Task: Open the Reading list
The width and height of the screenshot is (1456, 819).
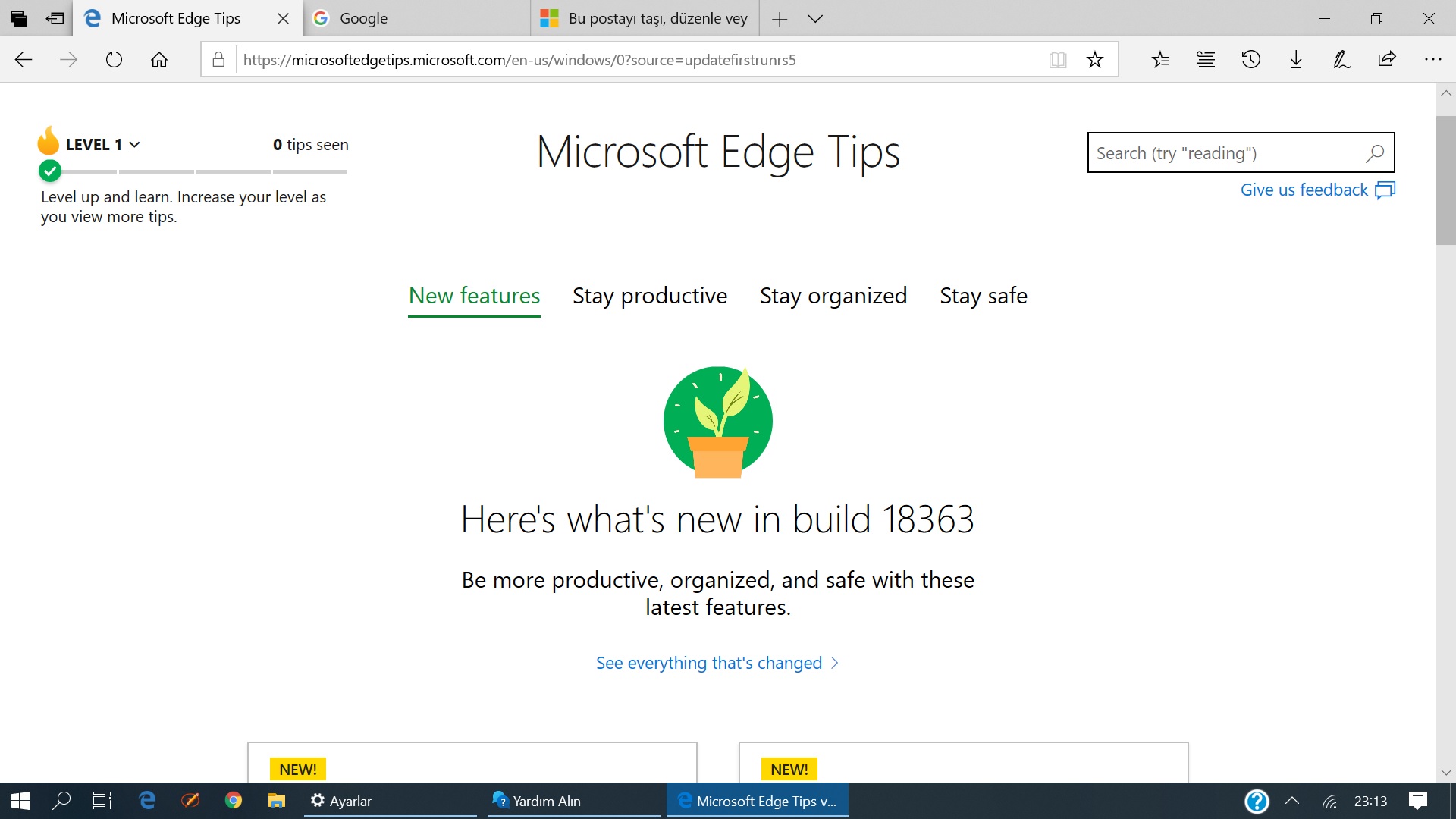Action: tap(1206, 60)
